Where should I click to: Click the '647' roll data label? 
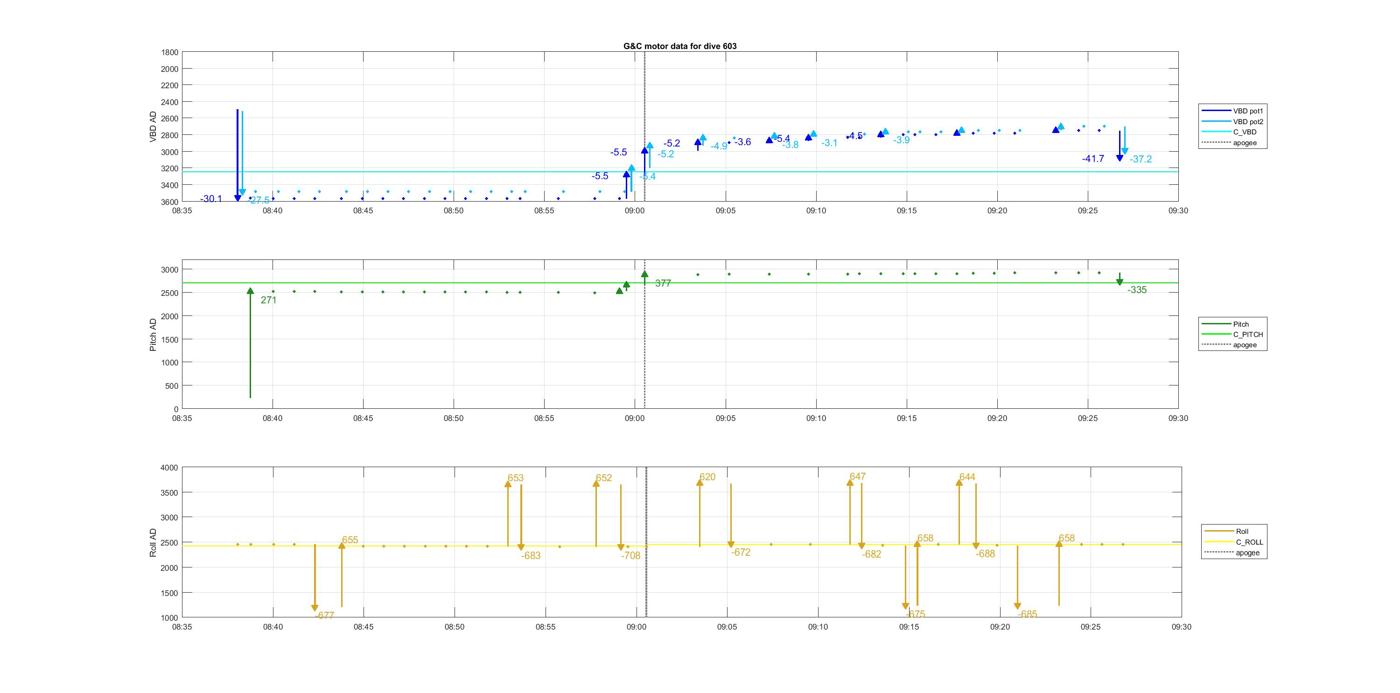pyautogui.click(x=858, y=477)
